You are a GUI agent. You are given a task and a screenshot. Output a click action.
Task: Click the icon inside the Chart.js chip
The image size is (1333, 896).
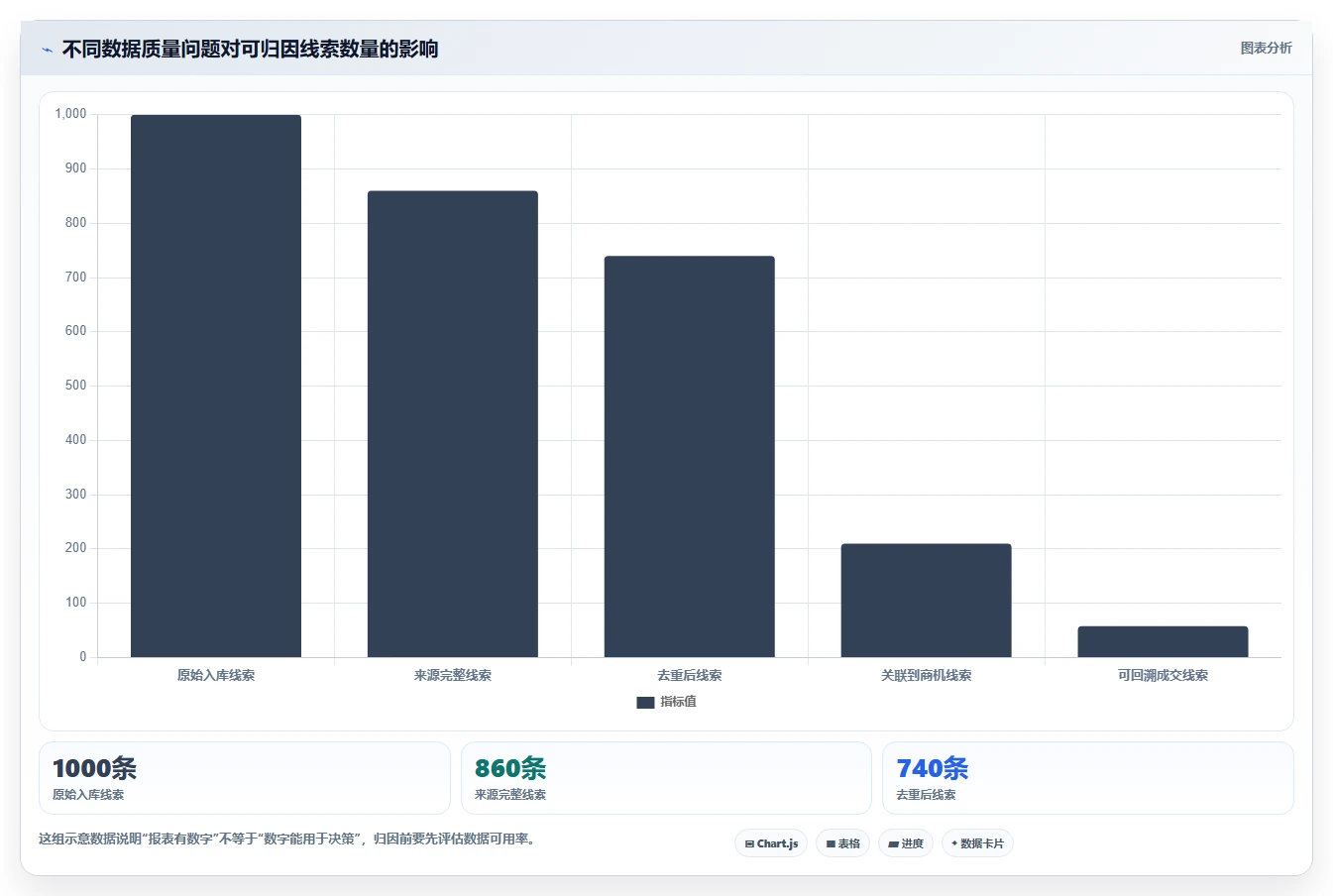[x=749, y=844]
